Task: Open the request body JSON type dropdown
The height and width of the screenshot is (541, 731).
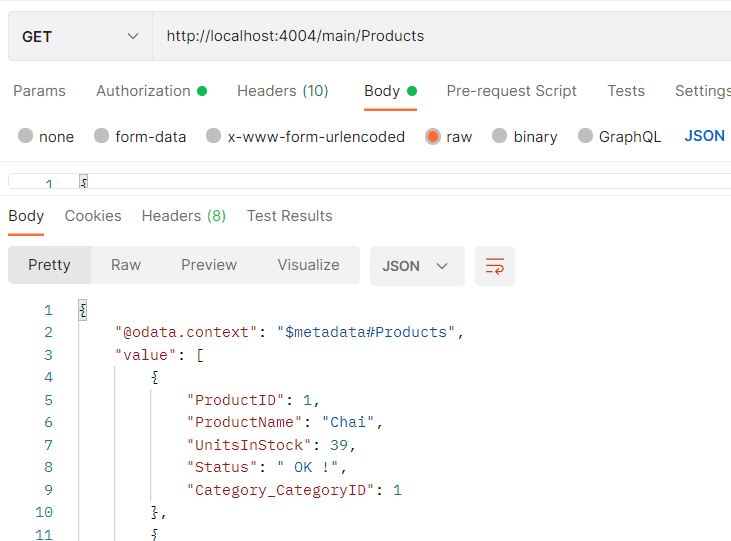Action: [705, 136]
